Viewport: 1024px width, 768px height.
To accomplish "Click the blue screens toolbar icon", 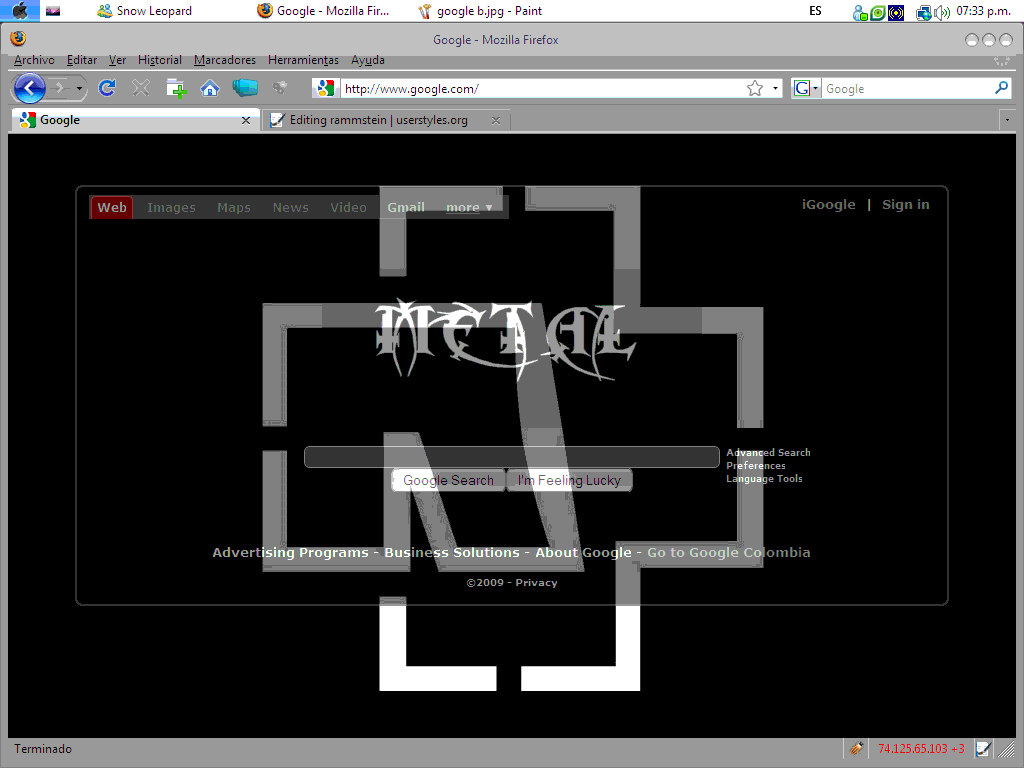I will click(x=245, y=88).
